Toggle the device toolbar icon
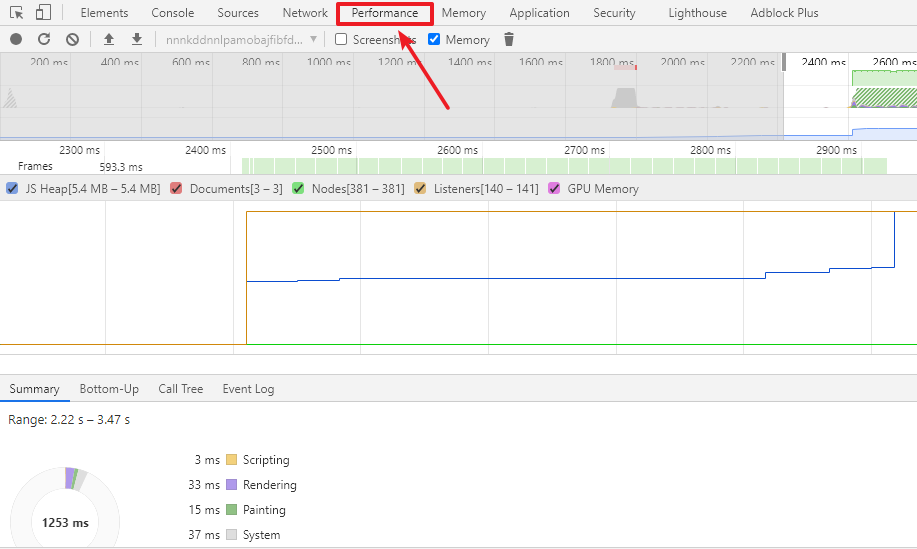This screenshot has height=549, width=917. [x=43, y=13]
